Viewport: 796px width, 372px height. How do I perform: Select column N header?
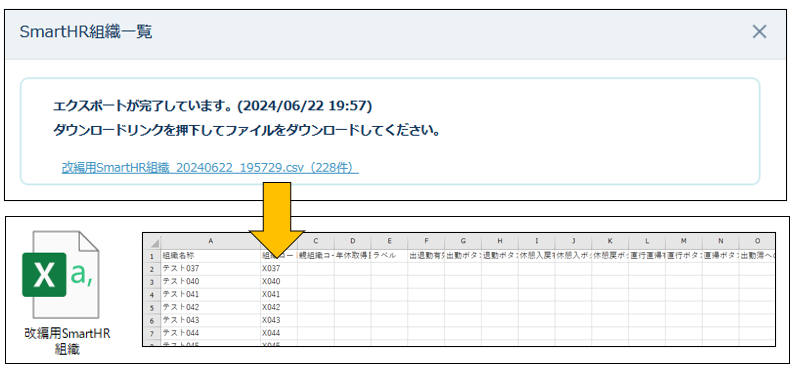[x=721, y=242]
